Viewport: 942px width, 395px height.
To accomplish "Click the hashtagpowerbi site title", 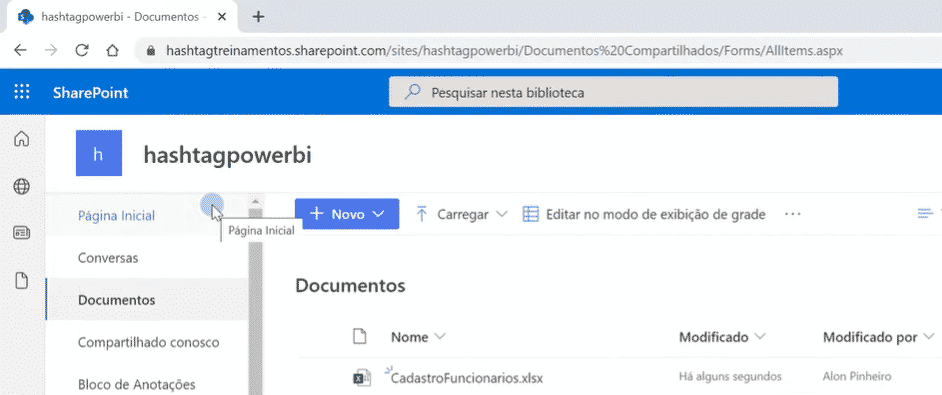I will 228,155.
